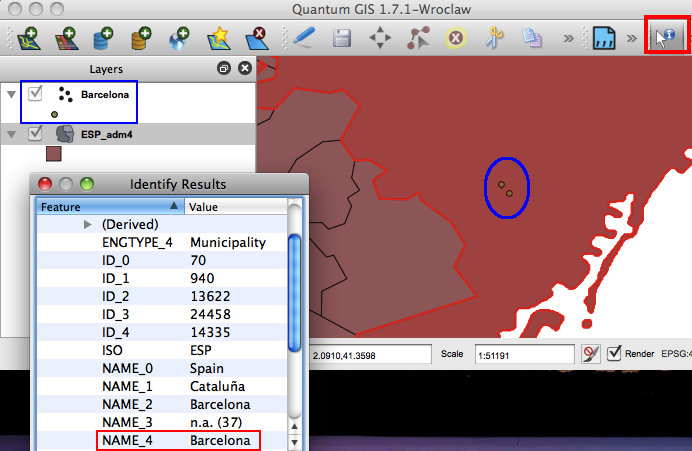Sort by the Feature column header
This screenshot has height=451, width=692.
click(110, 207)
